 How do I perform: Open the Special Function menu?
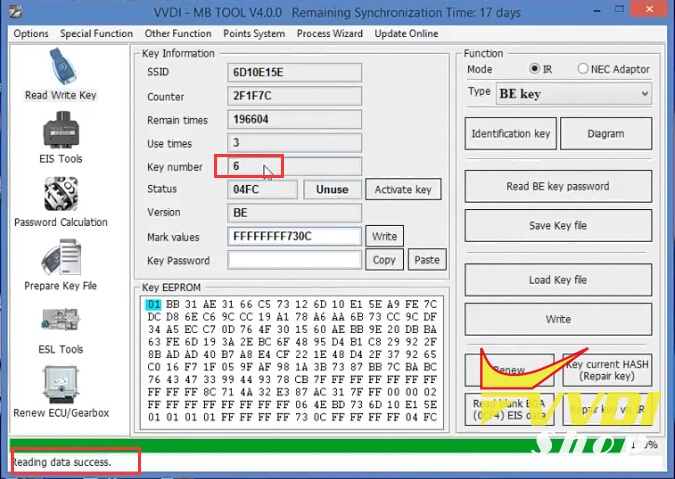(x=96, y=34)
